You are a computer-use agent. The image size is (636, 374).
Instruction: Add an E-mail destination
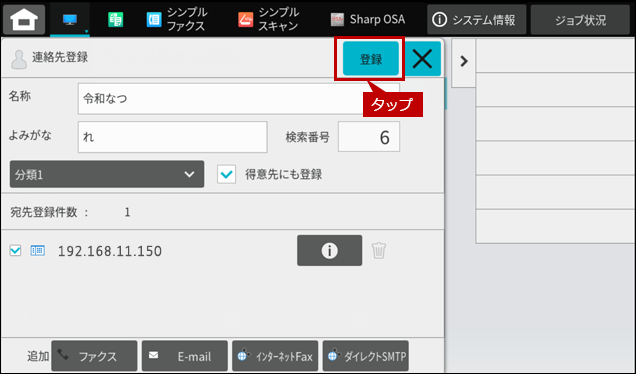185,356
